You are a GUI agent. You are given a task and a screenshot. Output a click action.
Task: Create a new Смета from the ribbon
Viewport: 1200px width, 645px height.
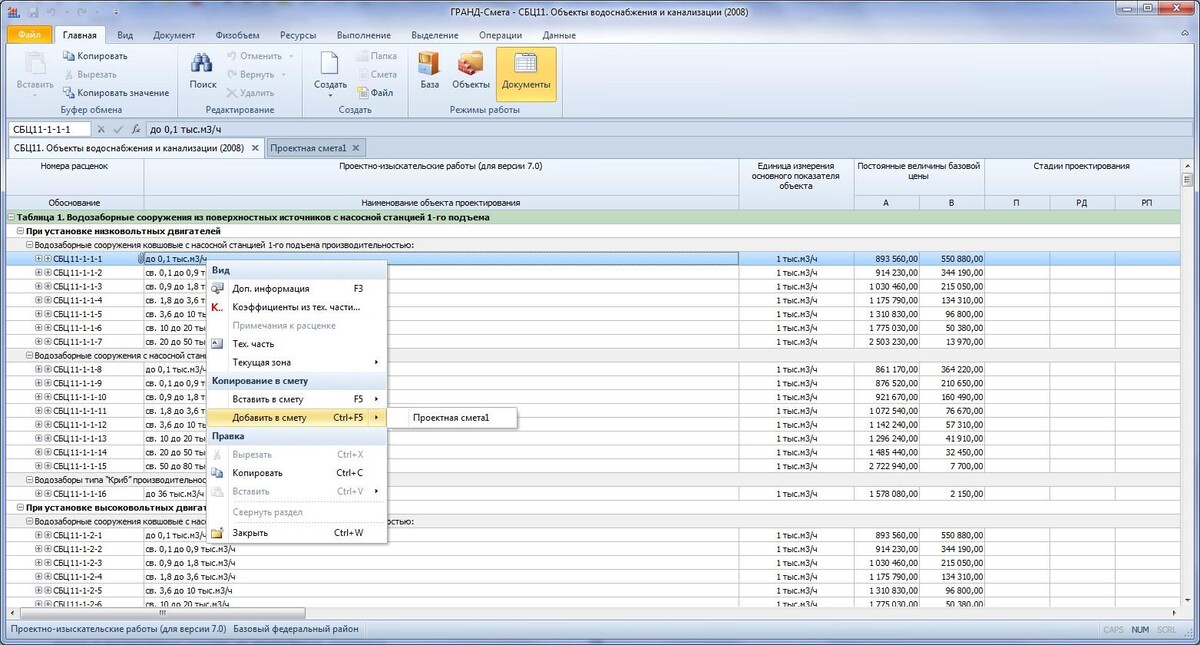coord(376,74)
